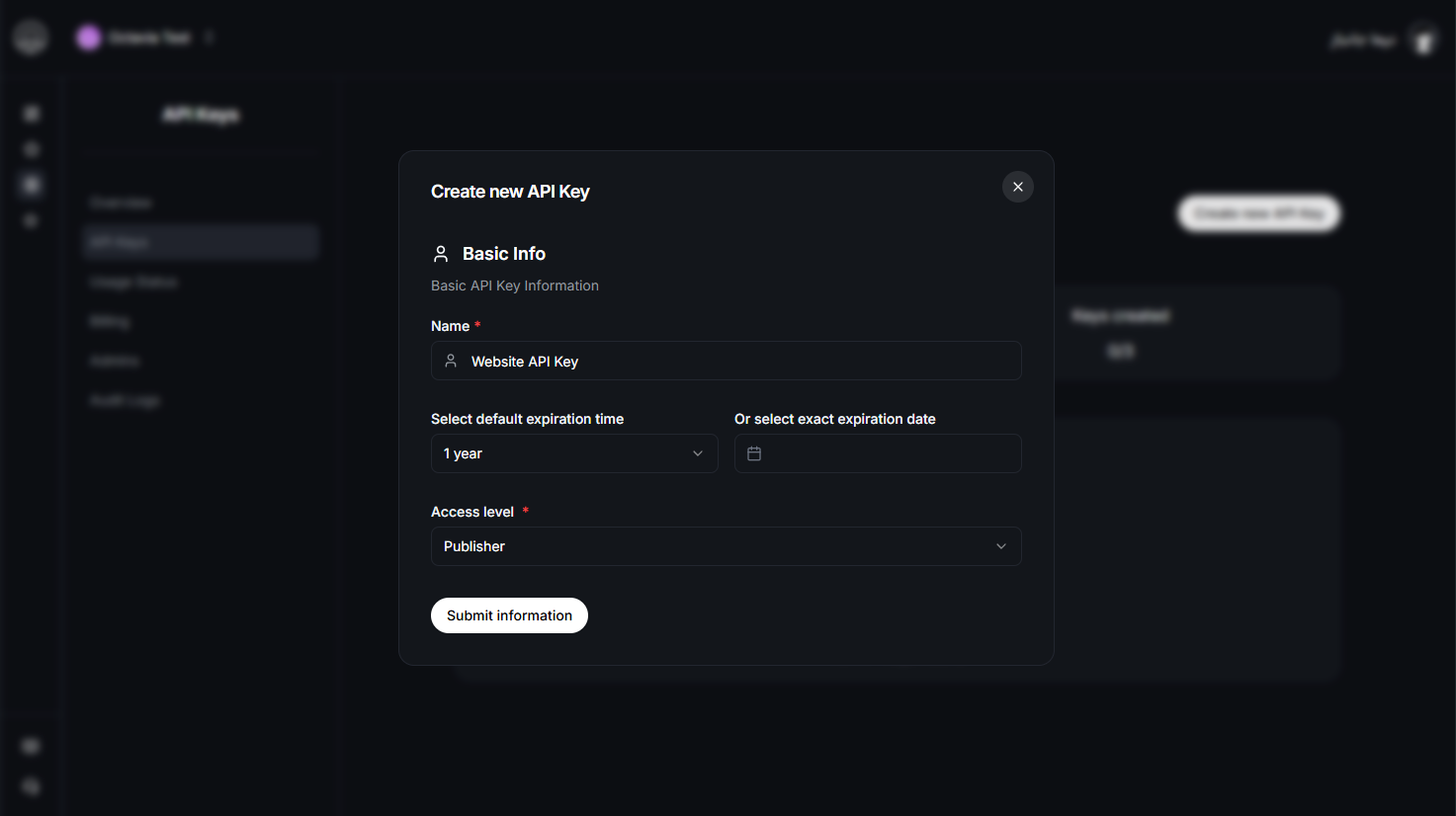Open the profile avatar in the top-right corner

click(x=1423, y=41)
